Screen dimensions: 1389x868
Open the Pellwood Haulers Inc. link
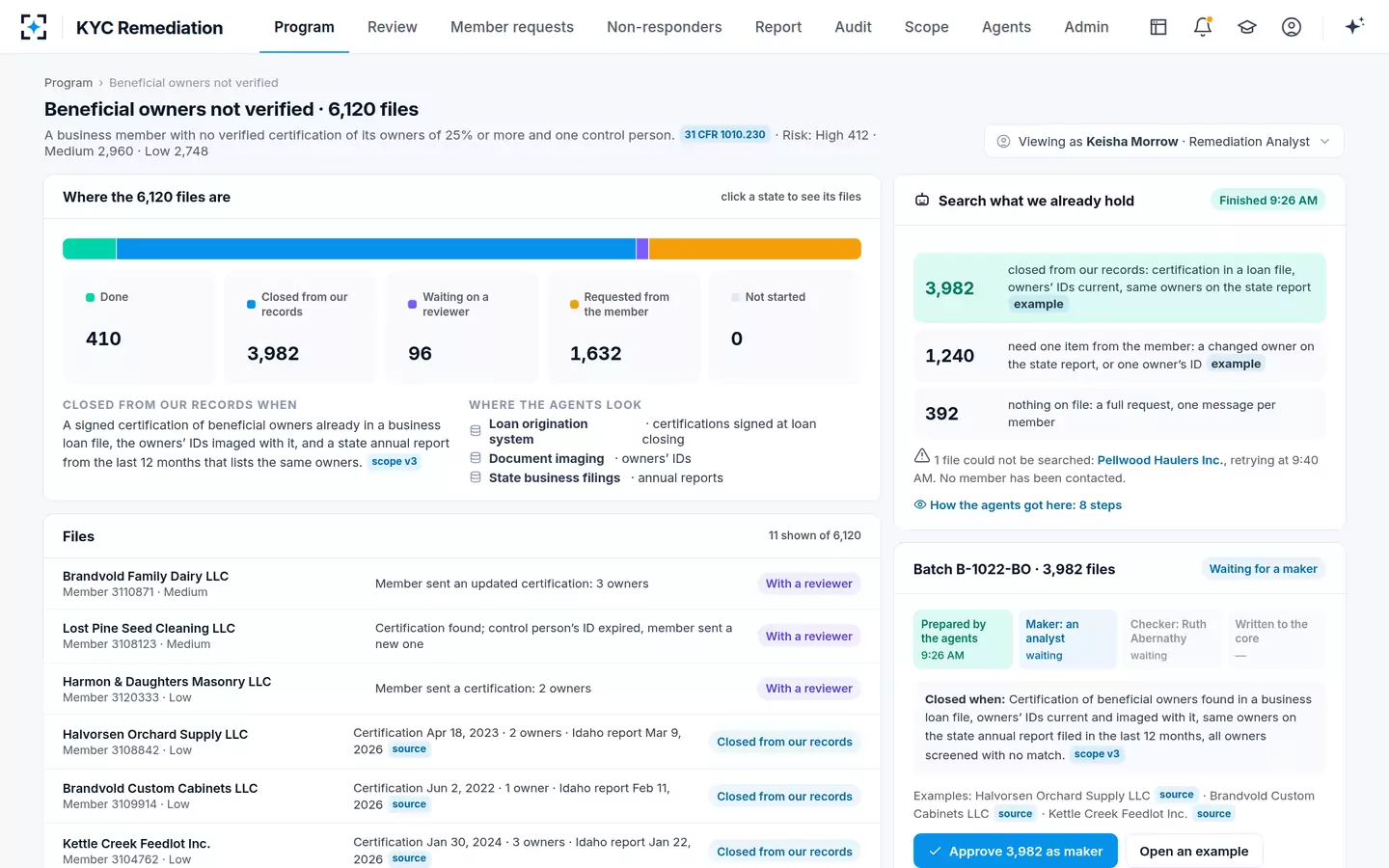pyautogui.click(x=1158, y=460)
